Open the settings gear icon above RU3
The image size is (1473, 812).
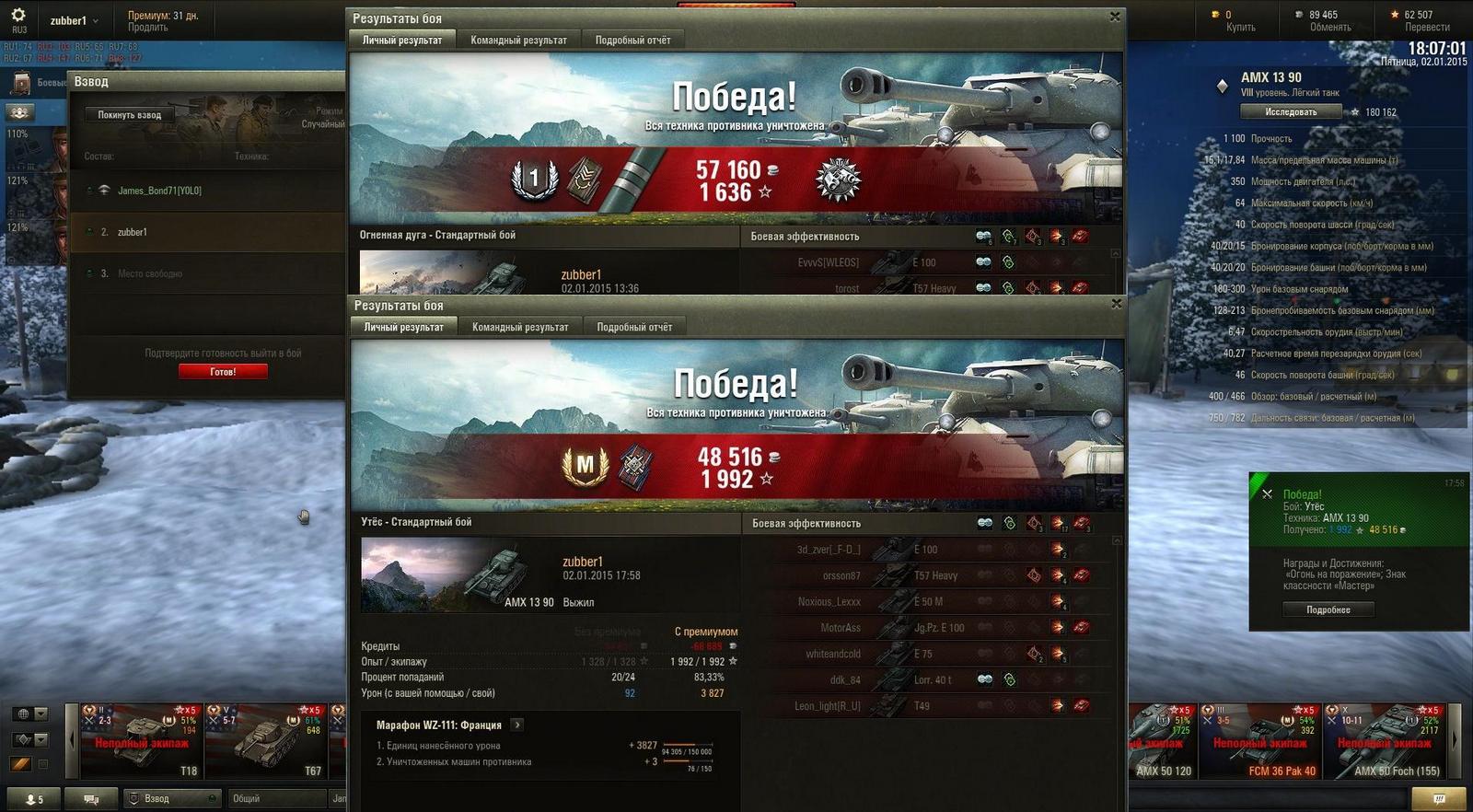[x=18, y=15]
